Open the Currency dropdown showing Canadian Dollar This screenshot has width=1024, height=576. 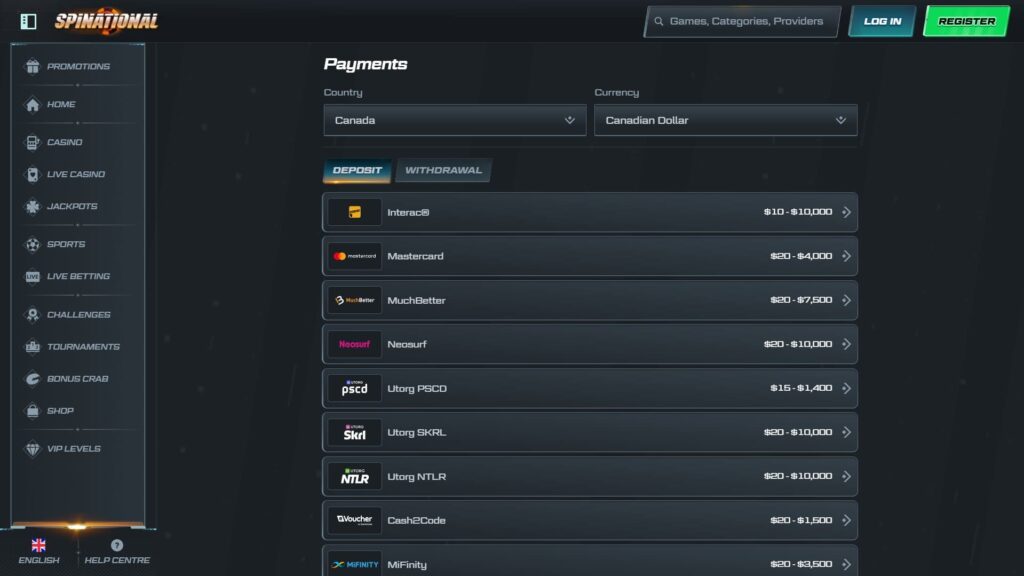pos(725,119)
